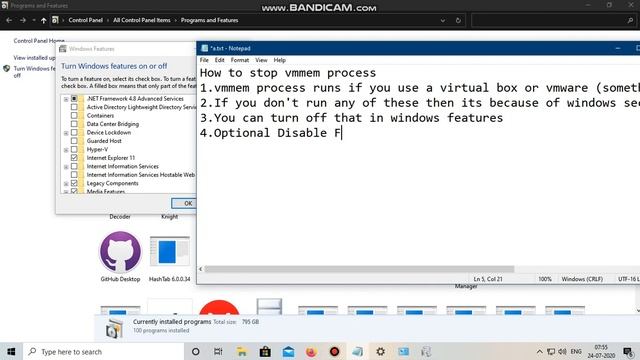Click the Windows Features dialog title icon
This screenshot has height=360, width=640.
[x=62, y=49]
